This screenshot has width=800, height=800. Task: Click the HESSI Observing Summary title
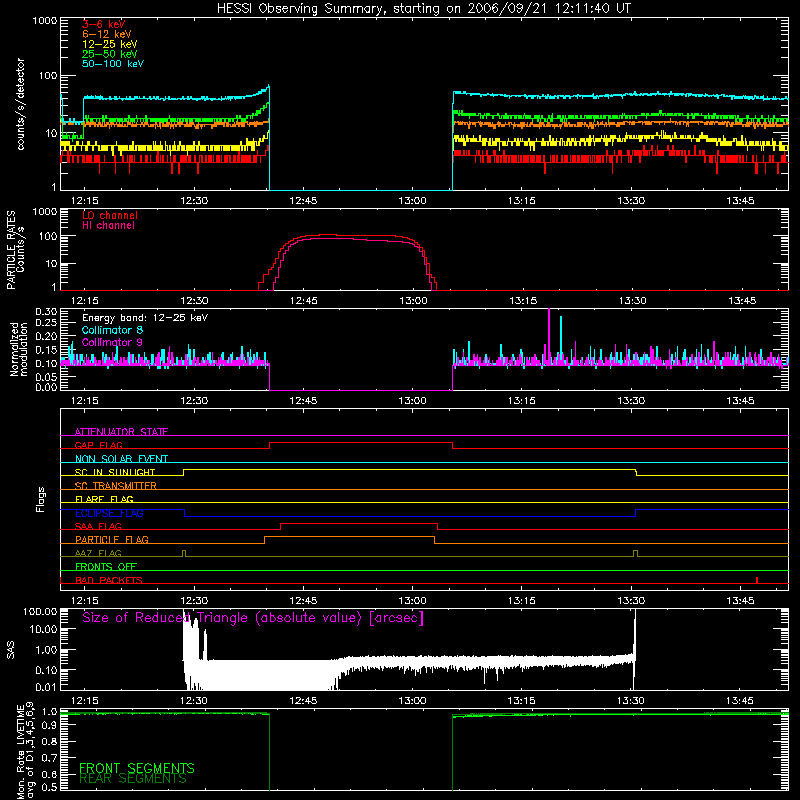(423, 9)
